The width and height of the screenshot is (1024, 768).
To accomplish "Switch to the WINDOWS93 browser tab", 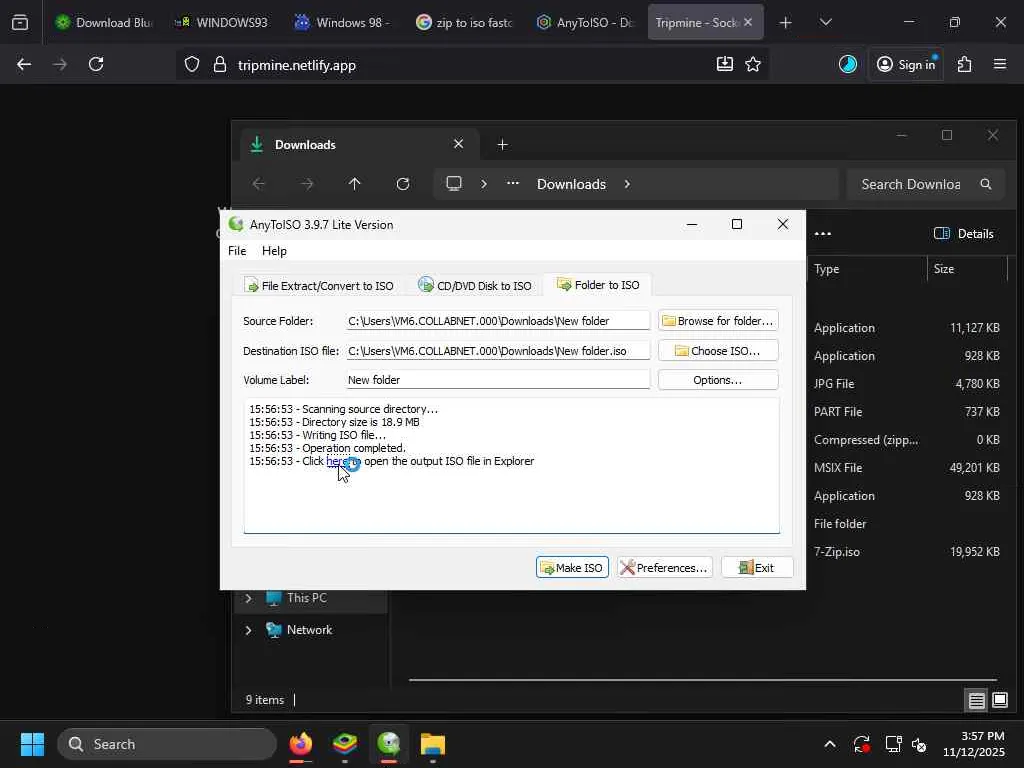I will point(222,22).
